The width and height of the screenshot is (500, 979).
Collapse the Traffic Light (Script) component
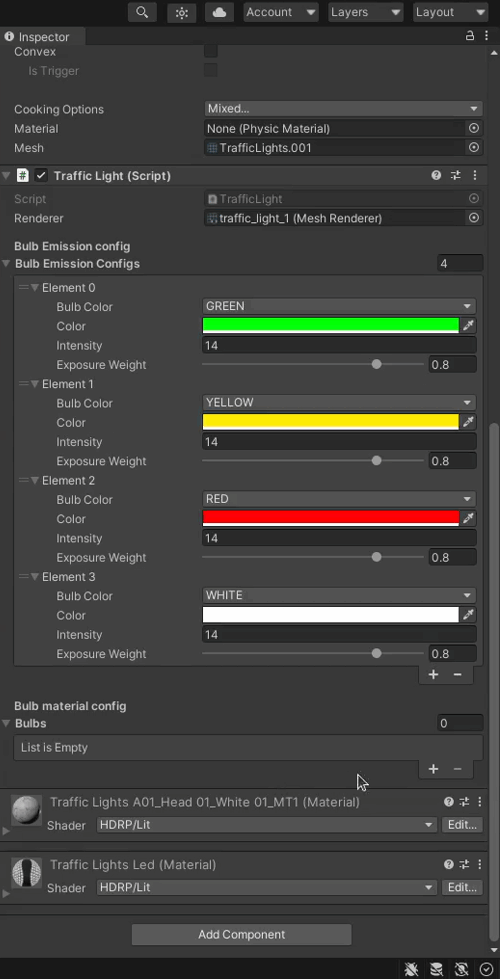pyautogui.click(x=6, y=175)
